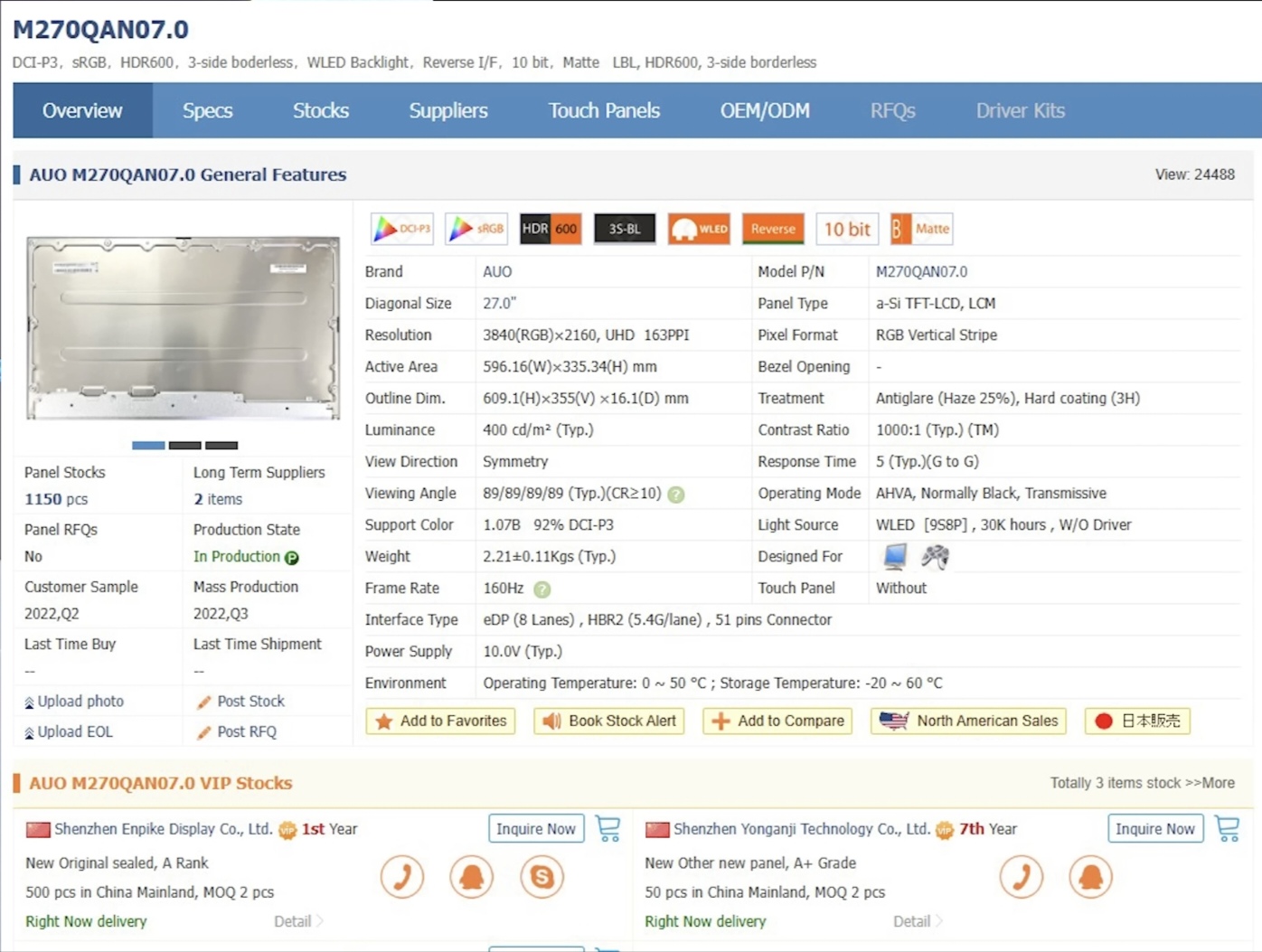Click the VIP badge next to Enpike

[287, 830]
